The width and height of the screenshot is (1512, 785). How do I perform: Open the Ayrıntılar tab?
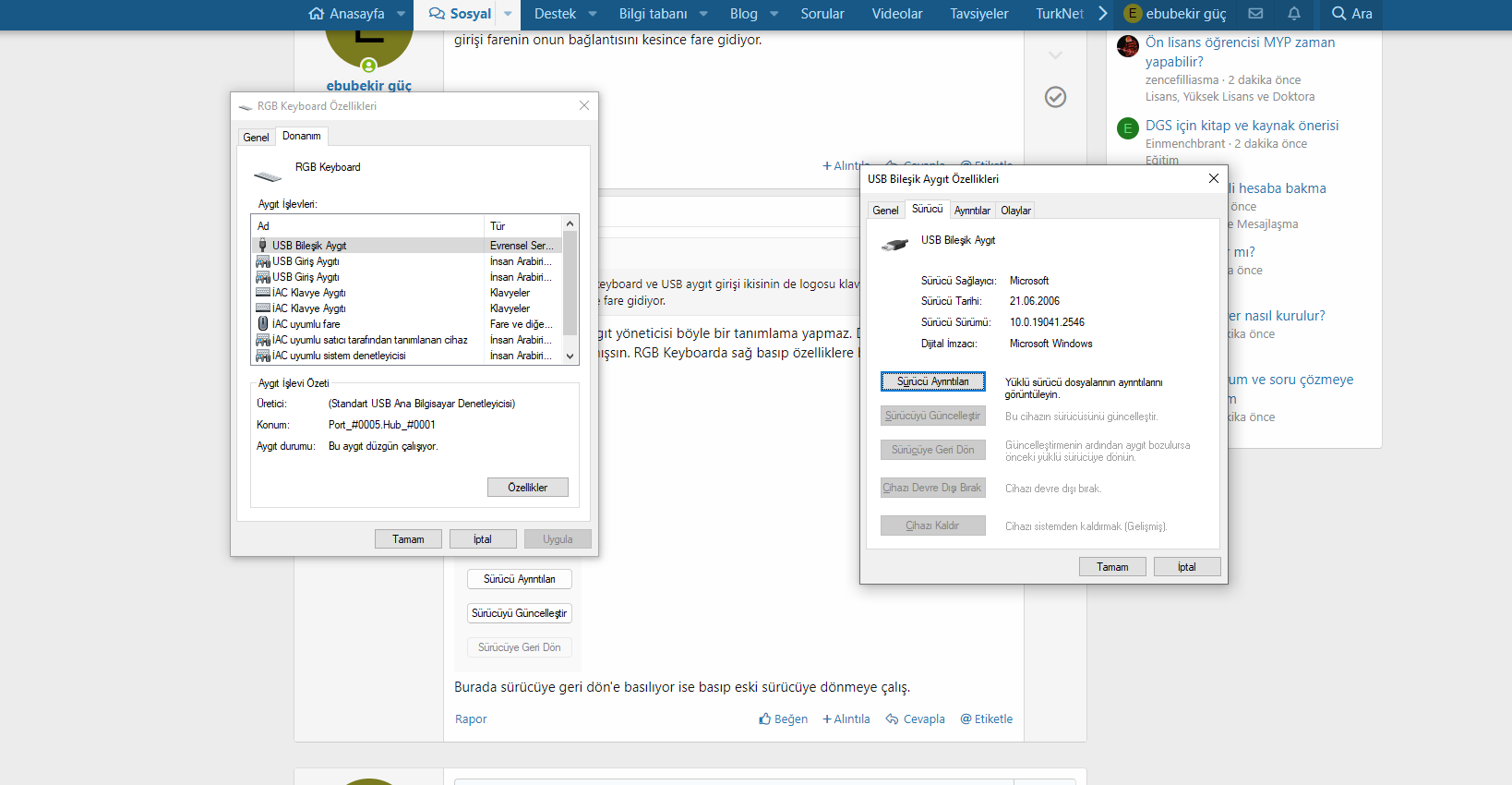(x=972, y=211)
